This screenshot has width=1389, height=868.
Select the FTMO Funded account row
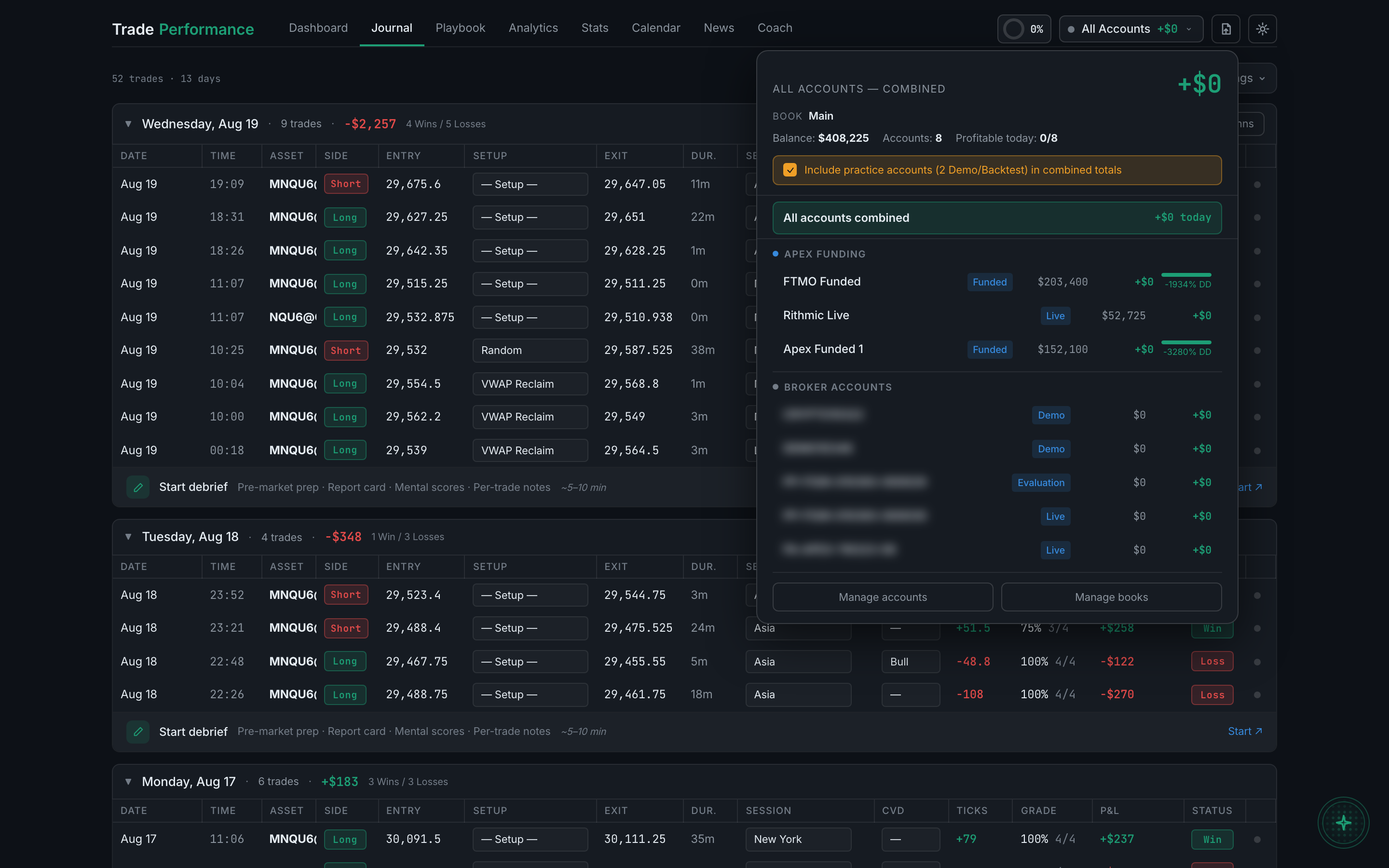[997, 282]
